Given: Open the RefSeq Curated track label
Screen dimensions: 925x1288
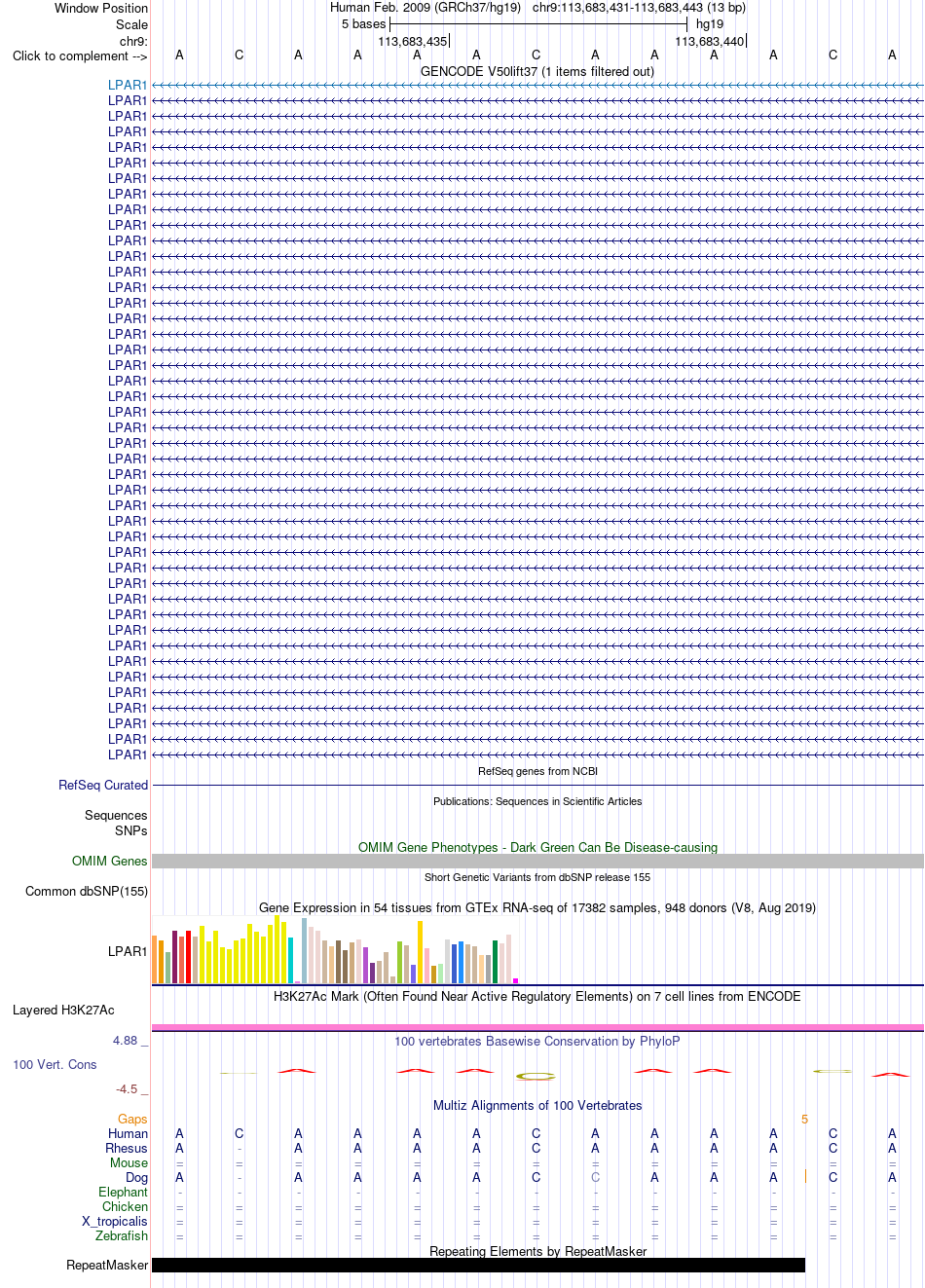Looking at the screenshot, I should coord(103,785).
